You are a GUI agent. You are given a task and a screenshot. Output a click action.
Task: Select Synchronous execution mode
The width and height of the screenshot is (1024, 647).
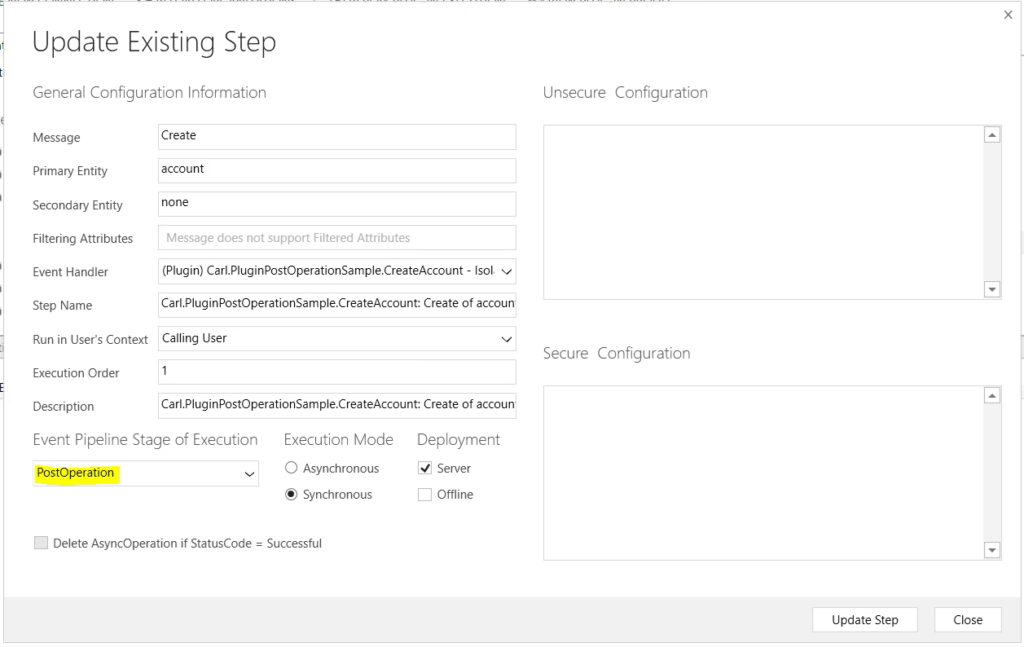(292, 494)
